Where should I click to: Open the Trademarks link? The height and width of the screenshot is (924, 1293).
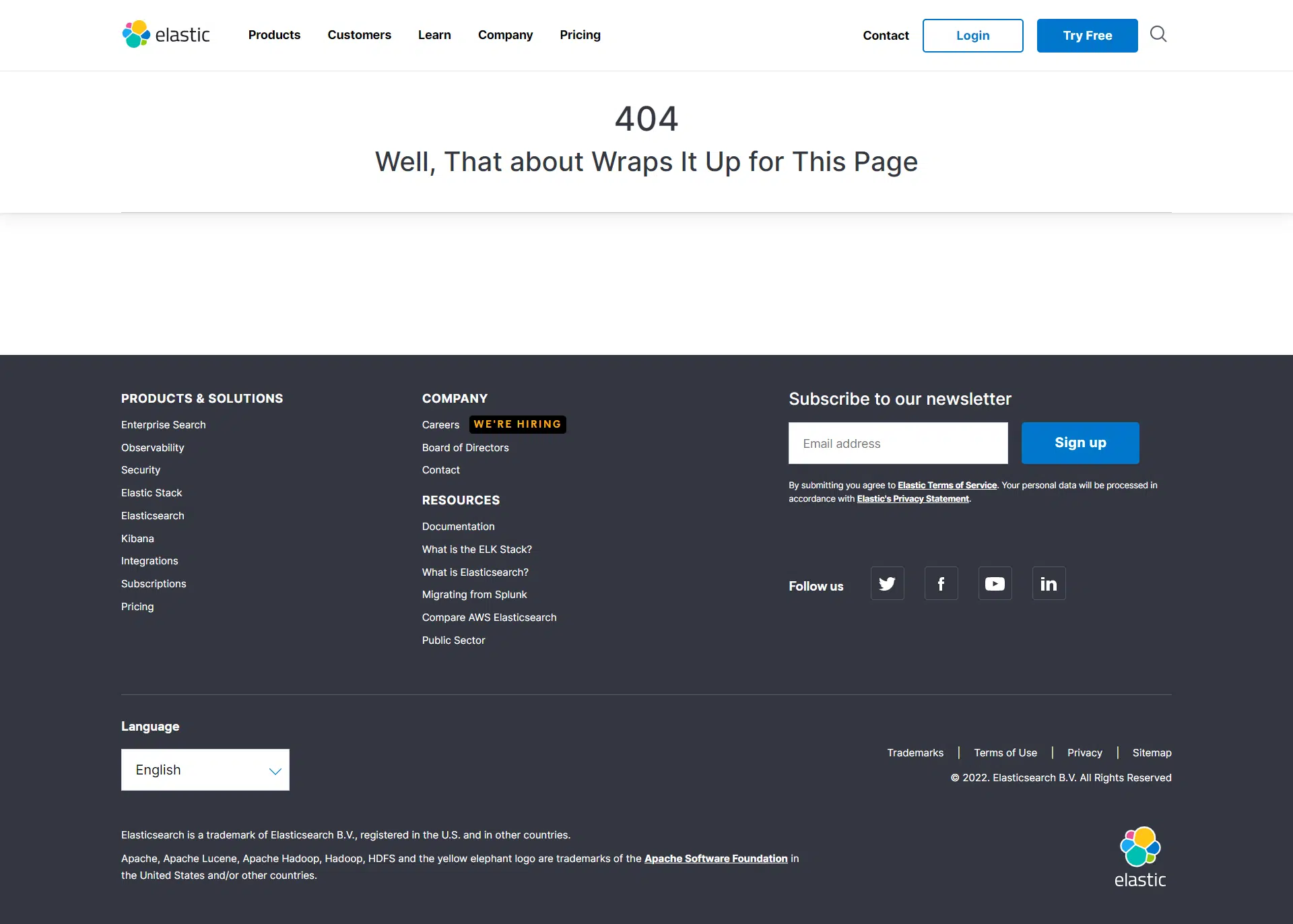915,753
